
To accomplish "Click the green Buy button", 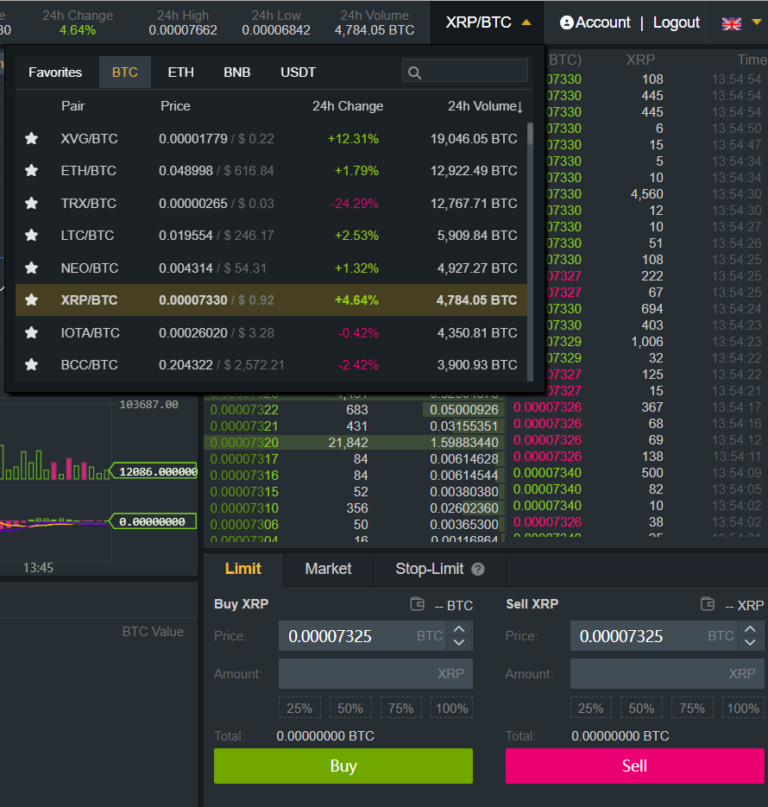I will [343, 766].
